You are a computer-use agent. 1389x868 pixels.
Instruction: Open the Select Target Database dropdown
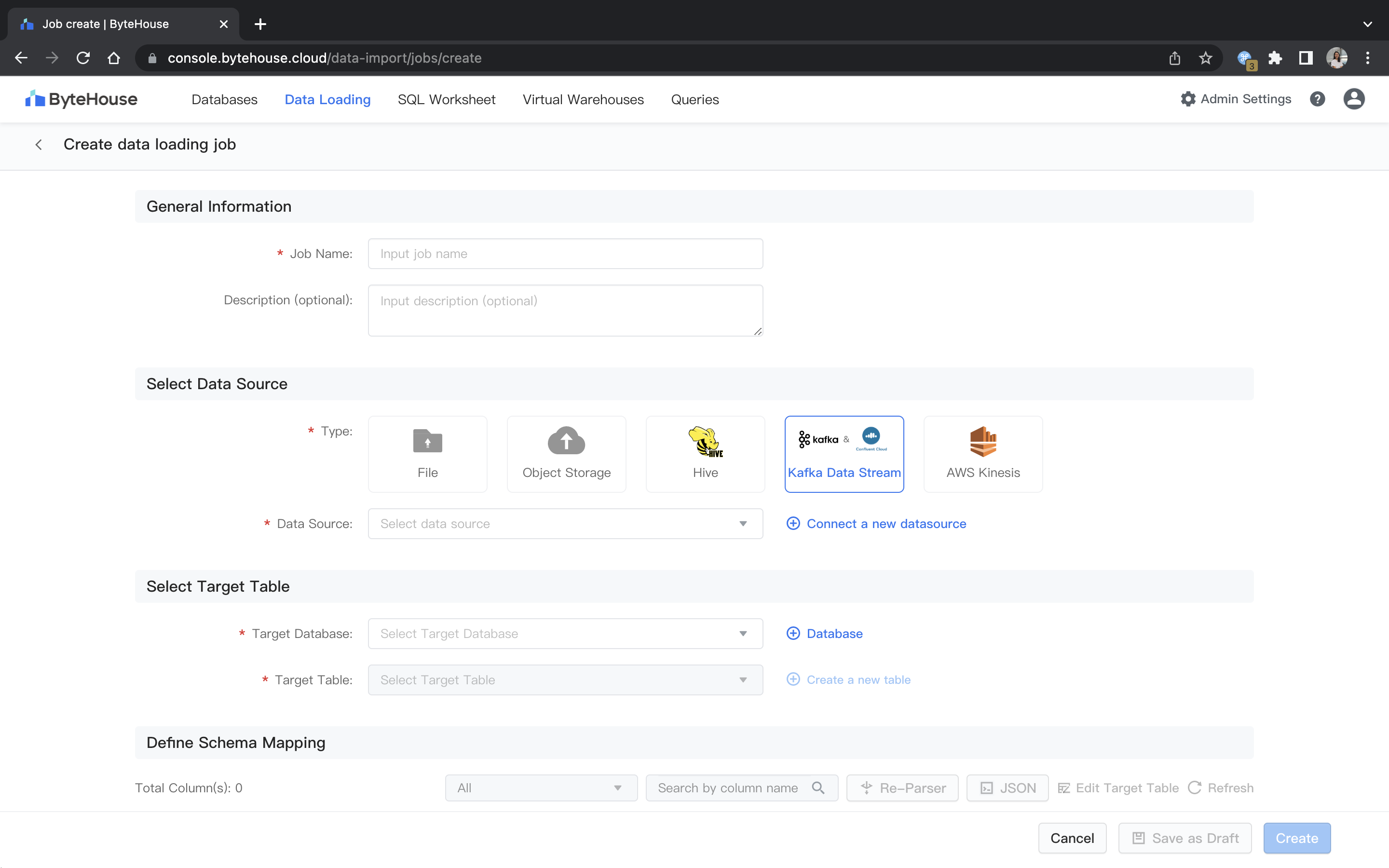[x=565, y=634]
